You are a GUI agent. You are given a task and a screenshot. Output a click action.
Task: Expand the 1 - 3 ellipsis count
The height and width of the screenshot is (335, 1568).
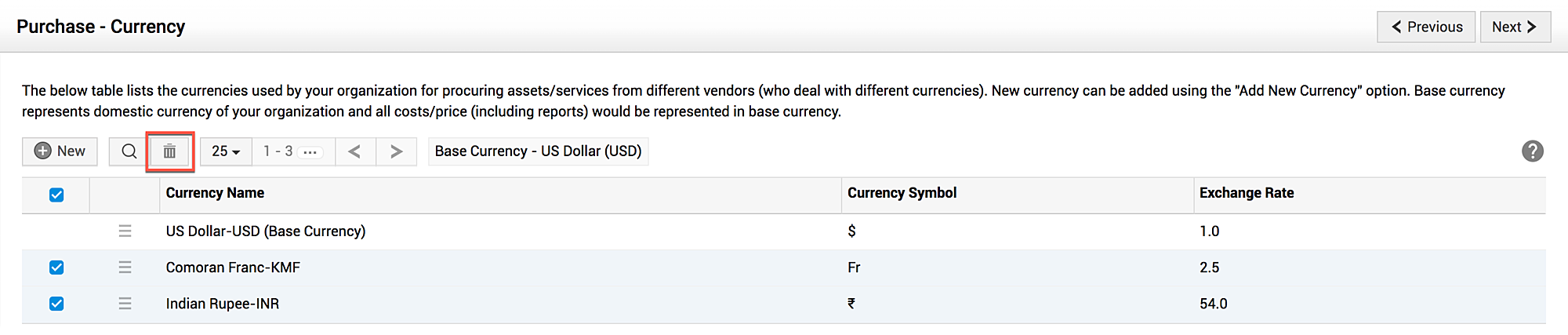pyautogui.click(x=310, y=152)
